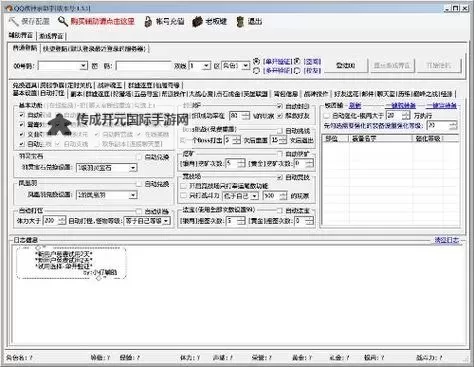Click the 刷新 link in the equipment panel
474x367 pixels.
click(x=355, y=106)
